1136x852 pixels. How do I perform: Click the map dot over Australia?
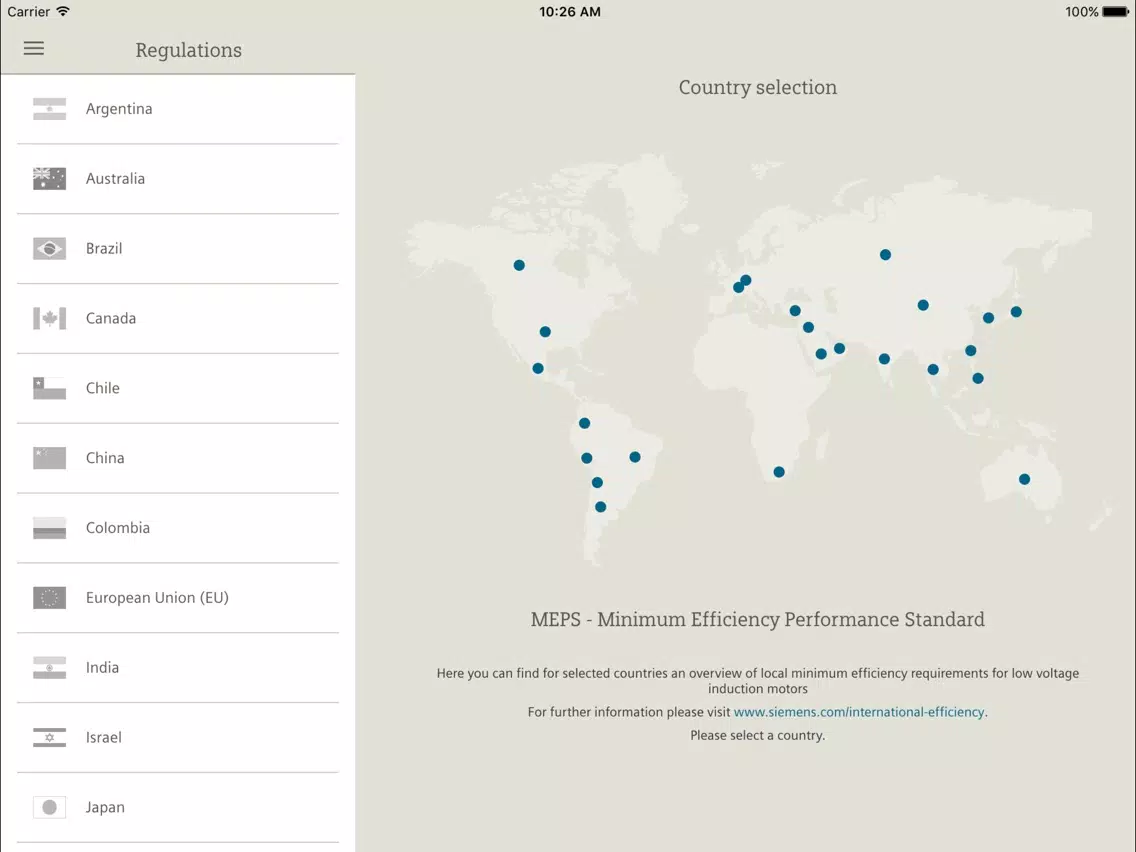click(1024, 479)
